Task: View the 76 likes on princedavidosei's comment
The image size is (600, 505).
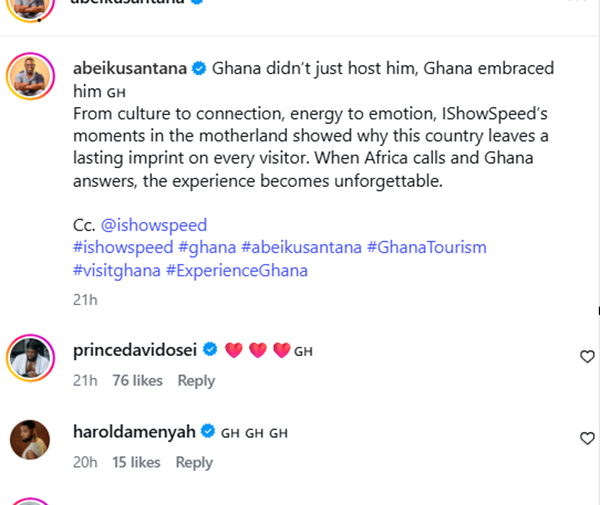Action: click(137, 380)
